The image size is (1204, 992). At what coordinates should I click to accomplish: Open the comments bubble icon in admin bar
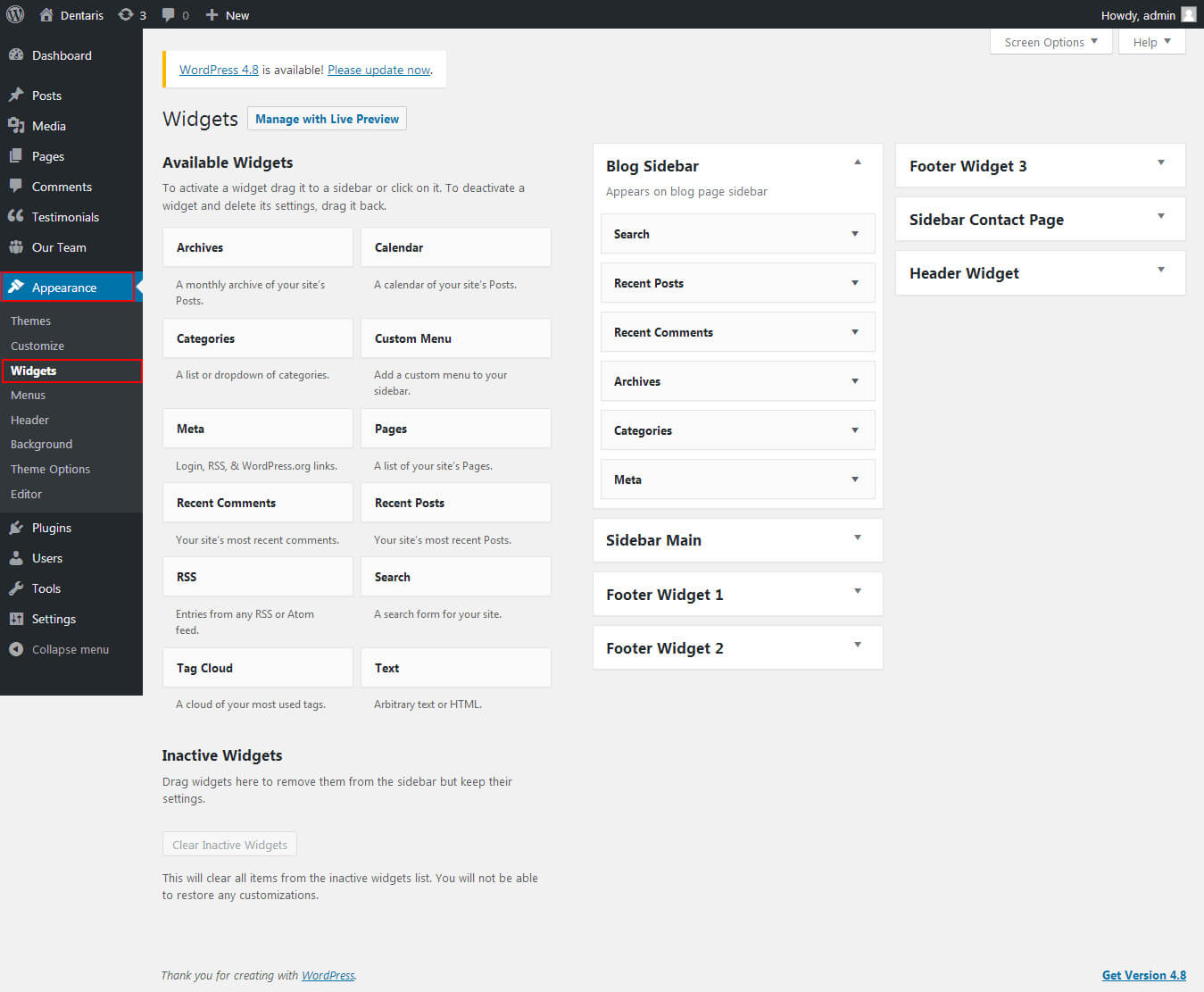coord(167,15)
